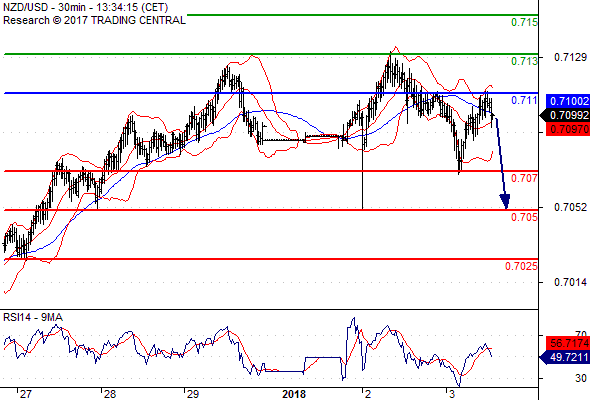
Task: Click the blue 49.7211 RSI value tag
Action: 565,357
